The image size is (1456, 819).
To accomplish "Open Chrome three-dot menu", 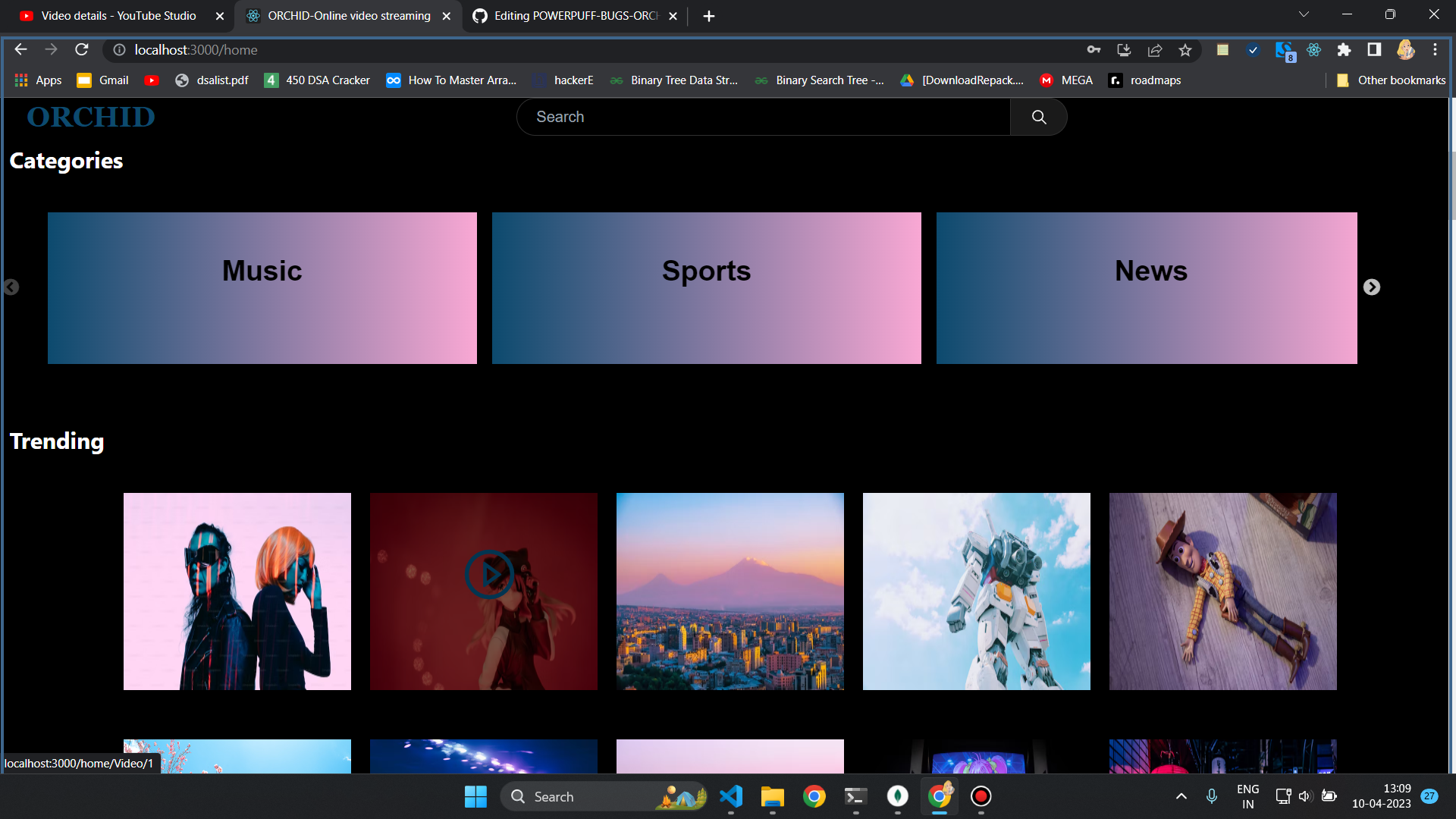I will [x=1435, y=50].
